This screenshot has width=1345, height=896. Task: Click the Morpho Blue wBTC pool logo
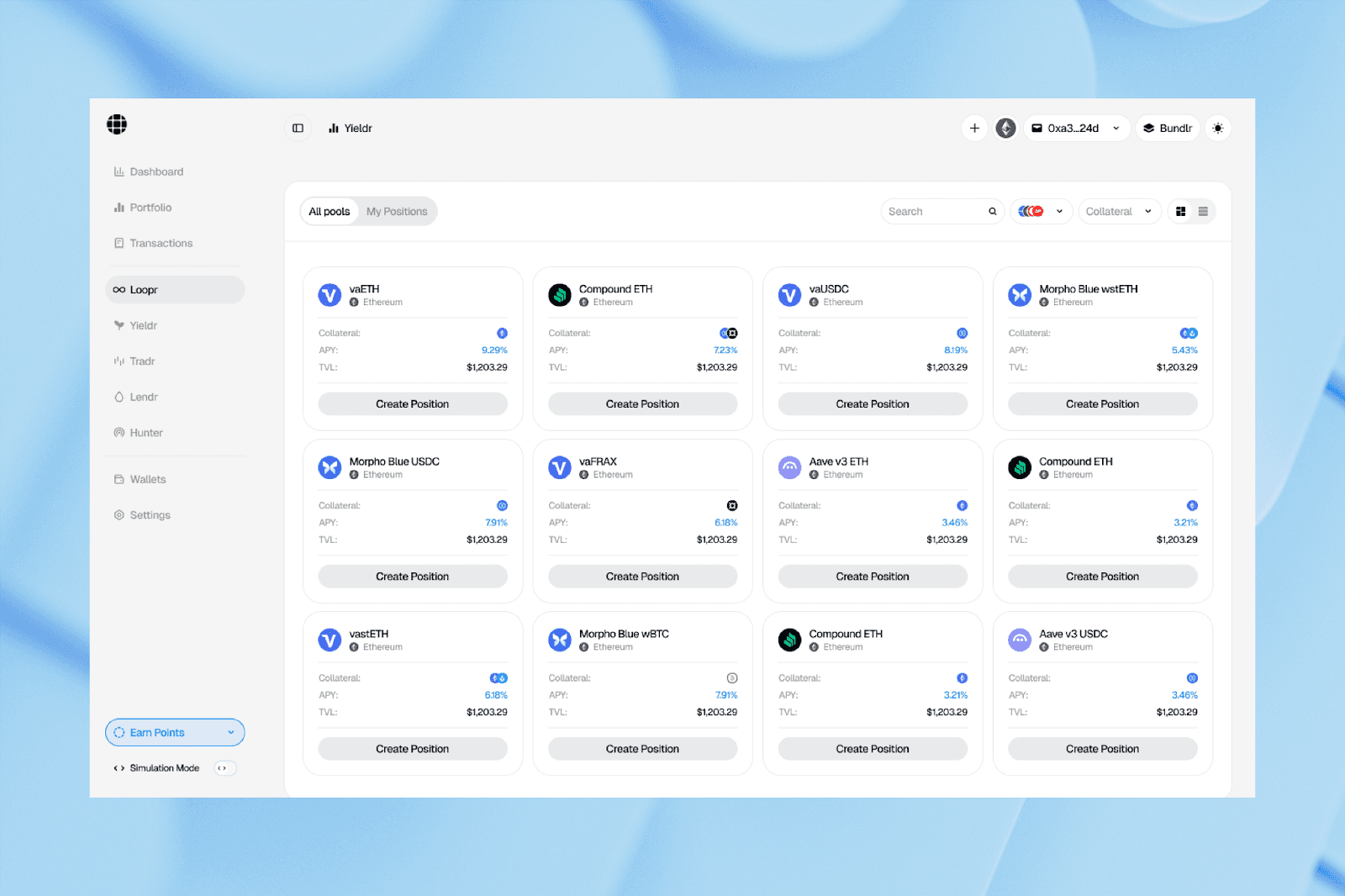click(x=560, y=640)
